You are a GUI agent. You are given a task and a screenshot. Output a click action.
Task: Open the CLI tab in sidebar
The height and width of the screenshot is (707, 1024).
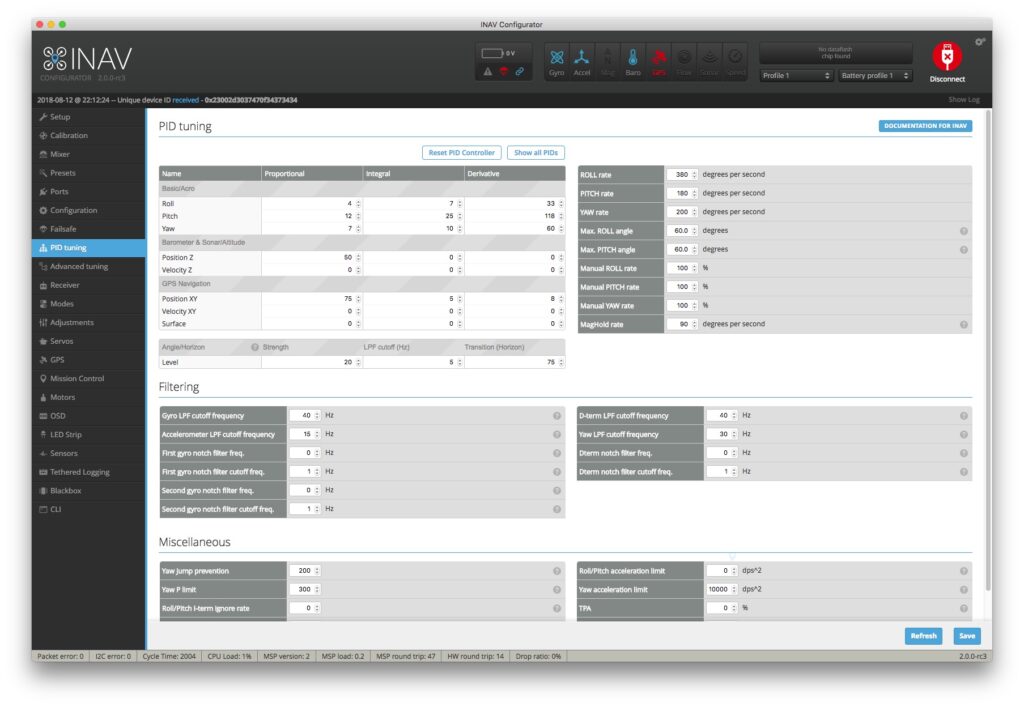pos(57,509)
